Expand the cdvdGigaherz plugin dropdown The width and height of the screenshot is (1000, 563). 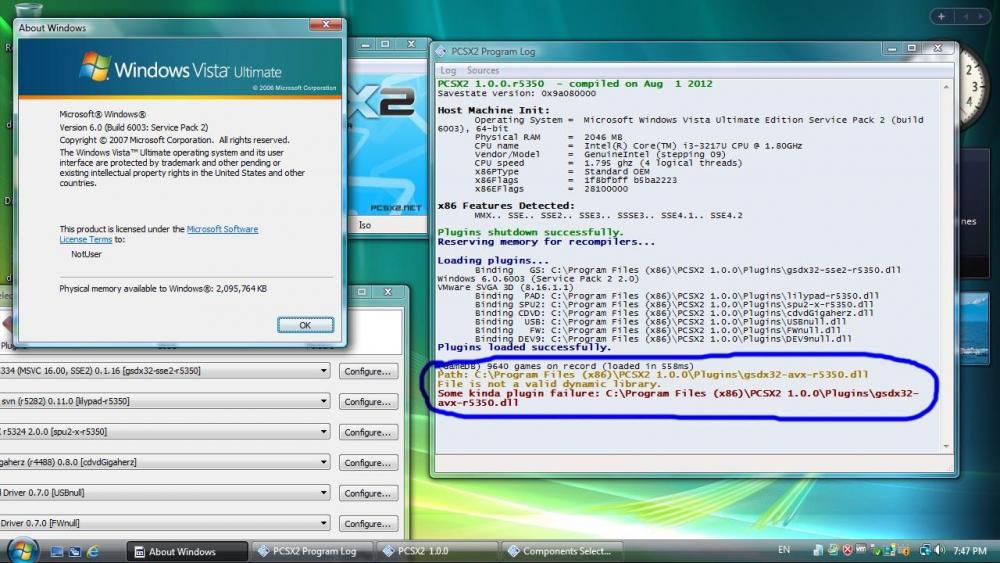[x=323, y=462]
